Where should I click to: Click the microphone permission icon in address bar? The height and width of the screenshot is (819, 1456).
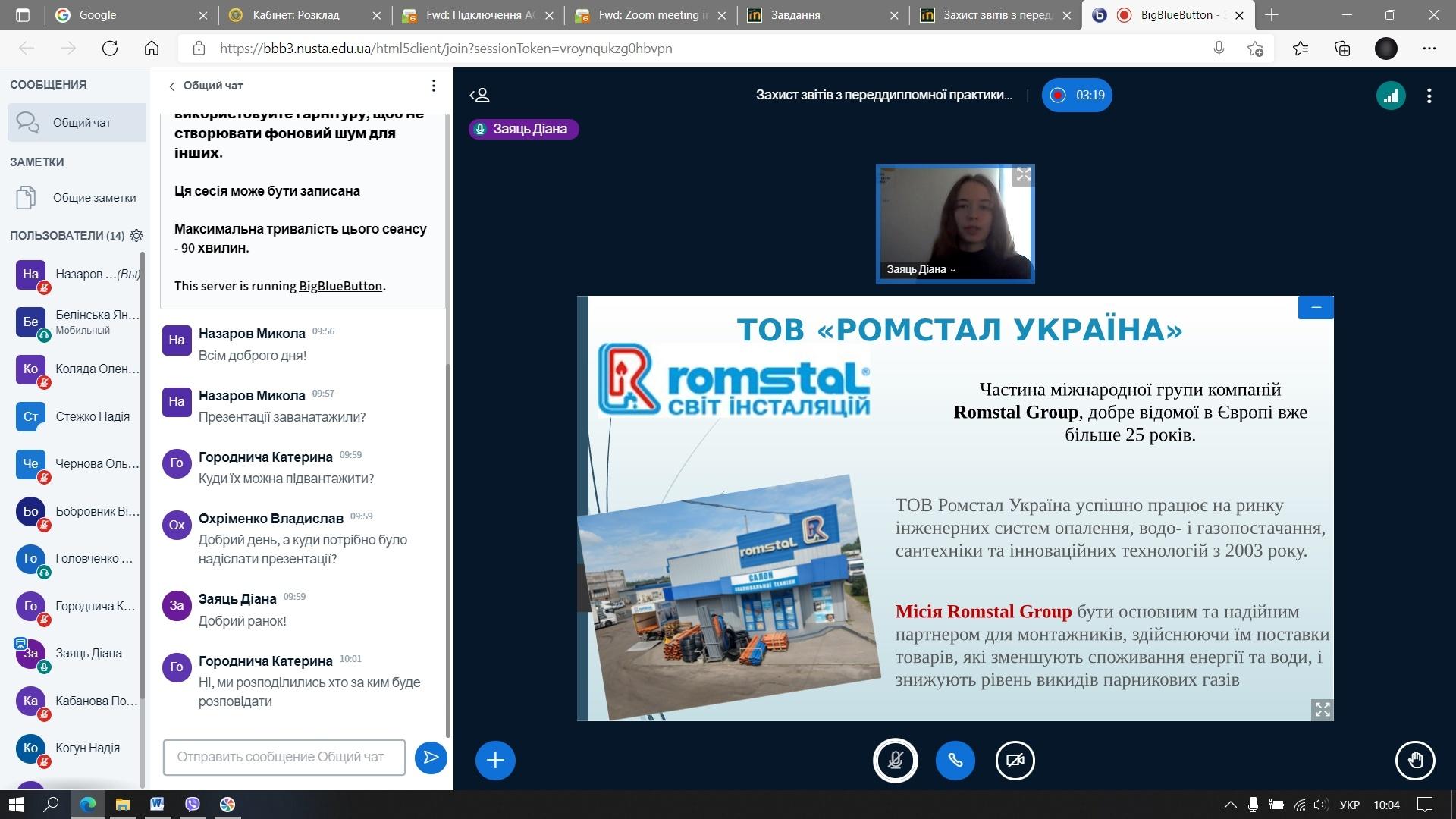point(1219,49)
